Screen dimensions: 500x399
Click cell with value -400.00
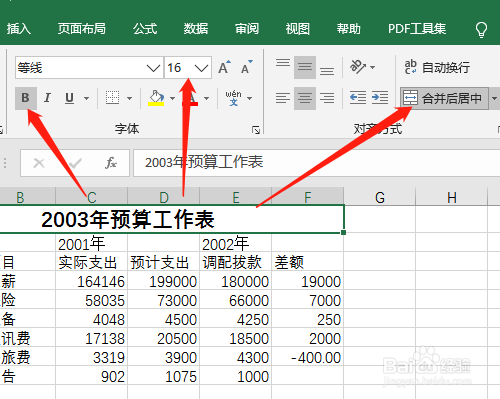point(307,357)
